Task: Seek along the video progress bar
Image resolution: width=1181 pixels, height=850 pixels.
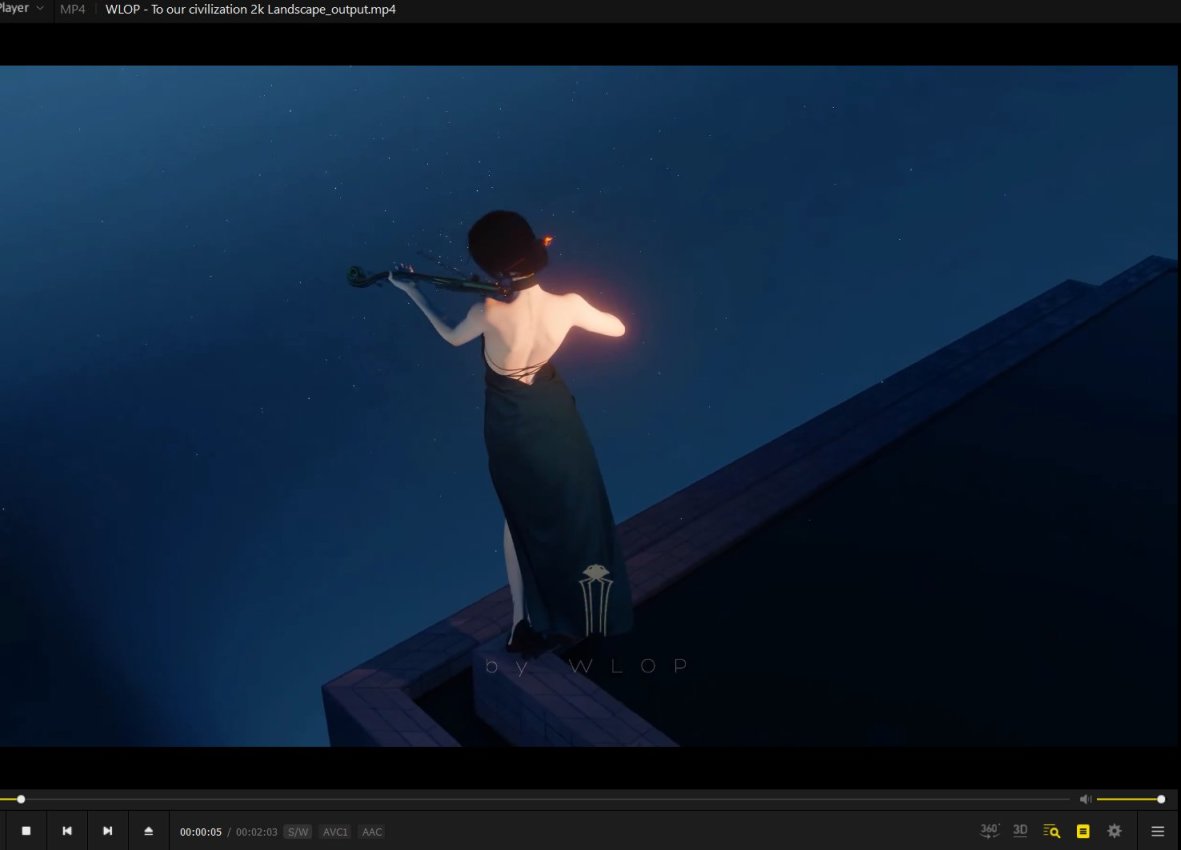Action: [x=535, y=799]
